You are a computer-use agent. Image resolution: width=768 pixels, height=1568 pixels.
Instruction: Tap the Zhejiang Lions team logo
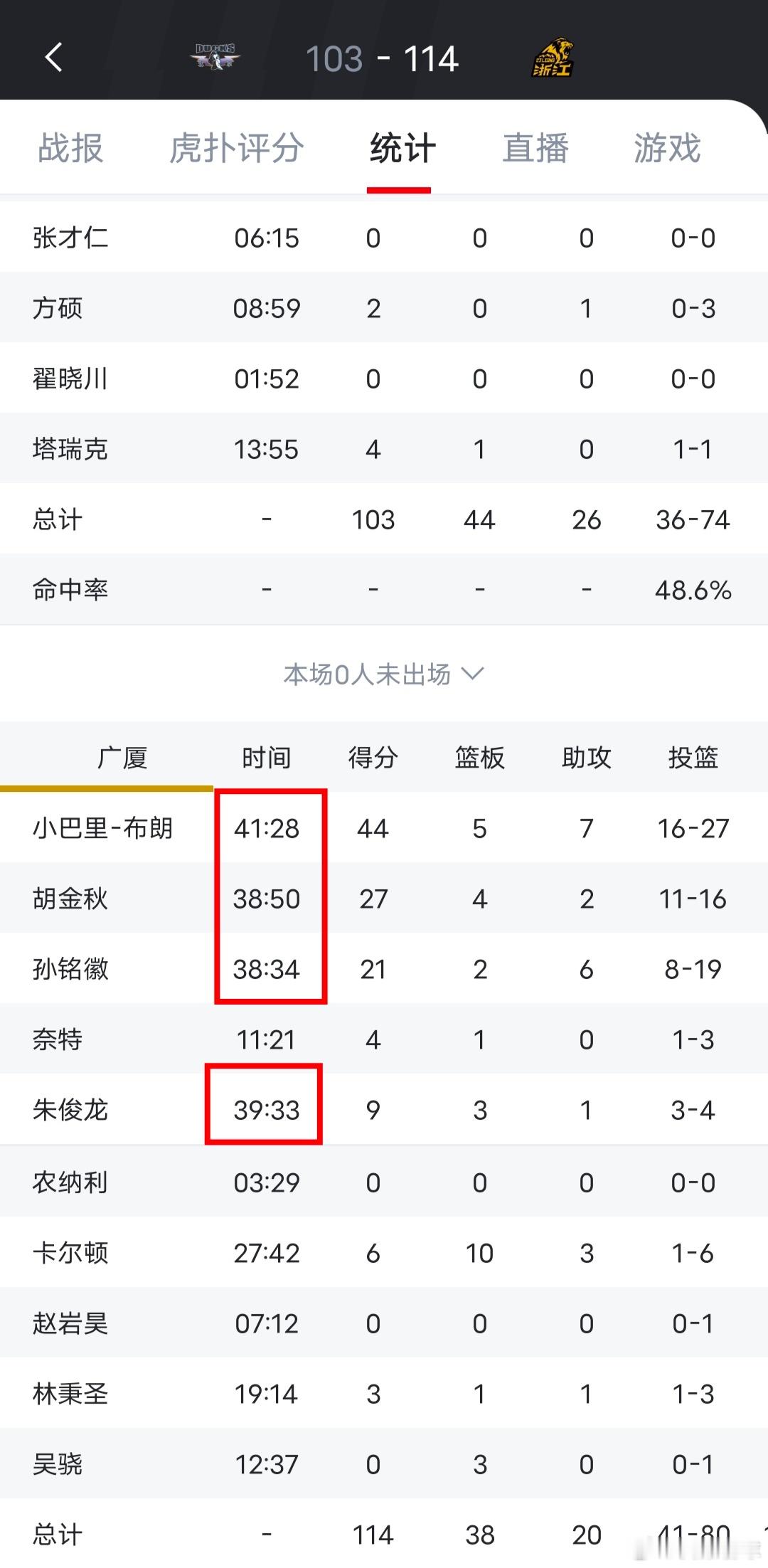(x=553, y=58)
